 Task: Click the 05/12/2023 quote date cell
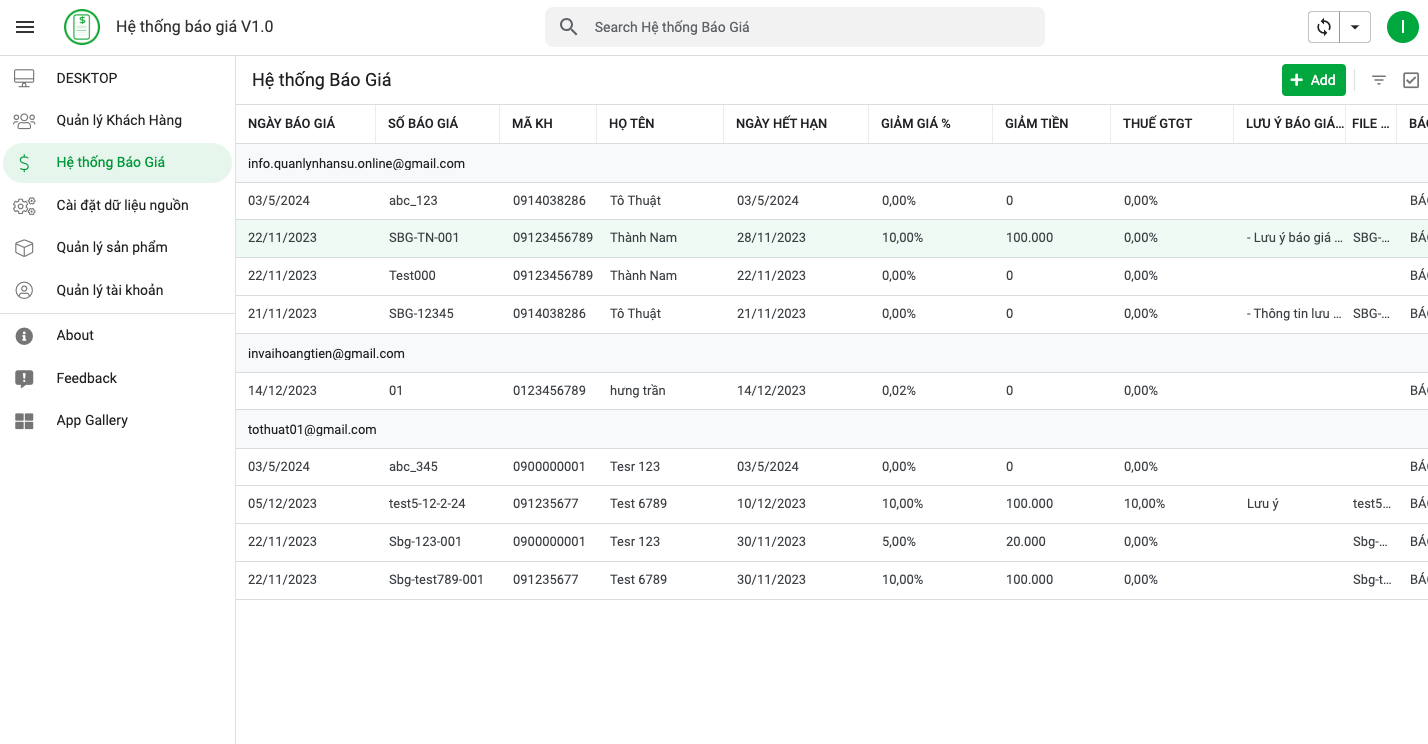click(282, 504)
